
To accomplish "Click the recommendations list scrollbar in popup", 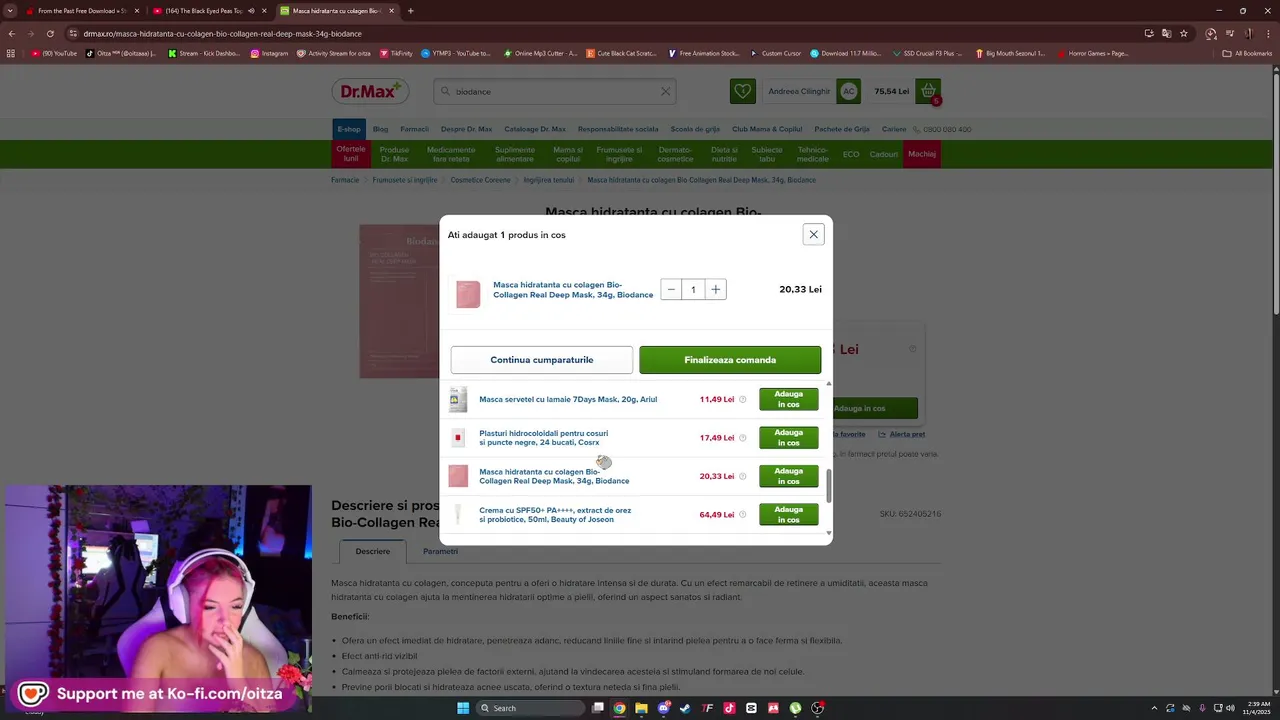I will (829, 485).
